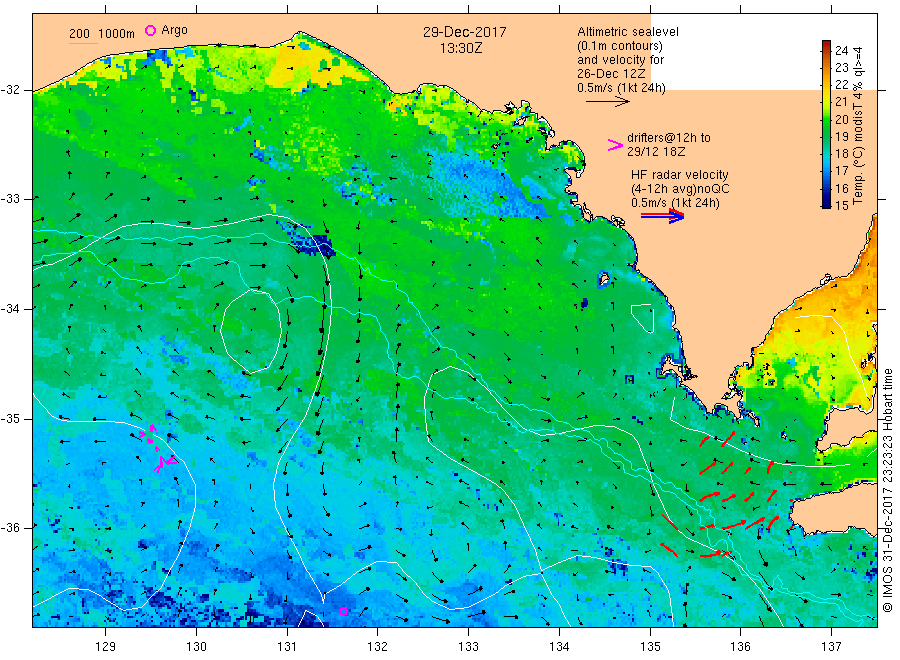Click the longitude label 130
Image resolution: width=900 pixels, height=660 pixels.
[x=196, y=647]
